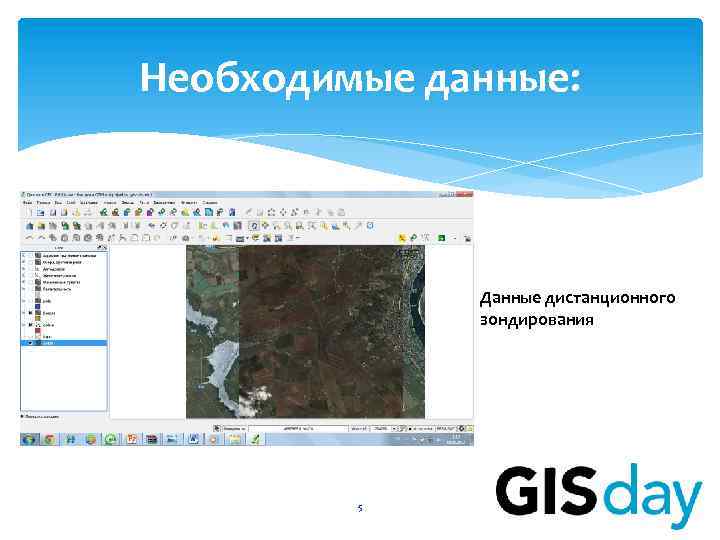
Task: Toggle 'Населенные пункты' layer checkbox
Action: tap(31, 282)
